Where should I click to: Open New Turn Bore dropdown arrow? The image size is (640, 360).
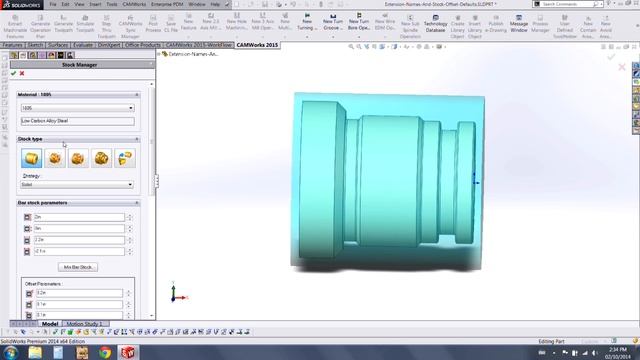click(x=359, y=37)
